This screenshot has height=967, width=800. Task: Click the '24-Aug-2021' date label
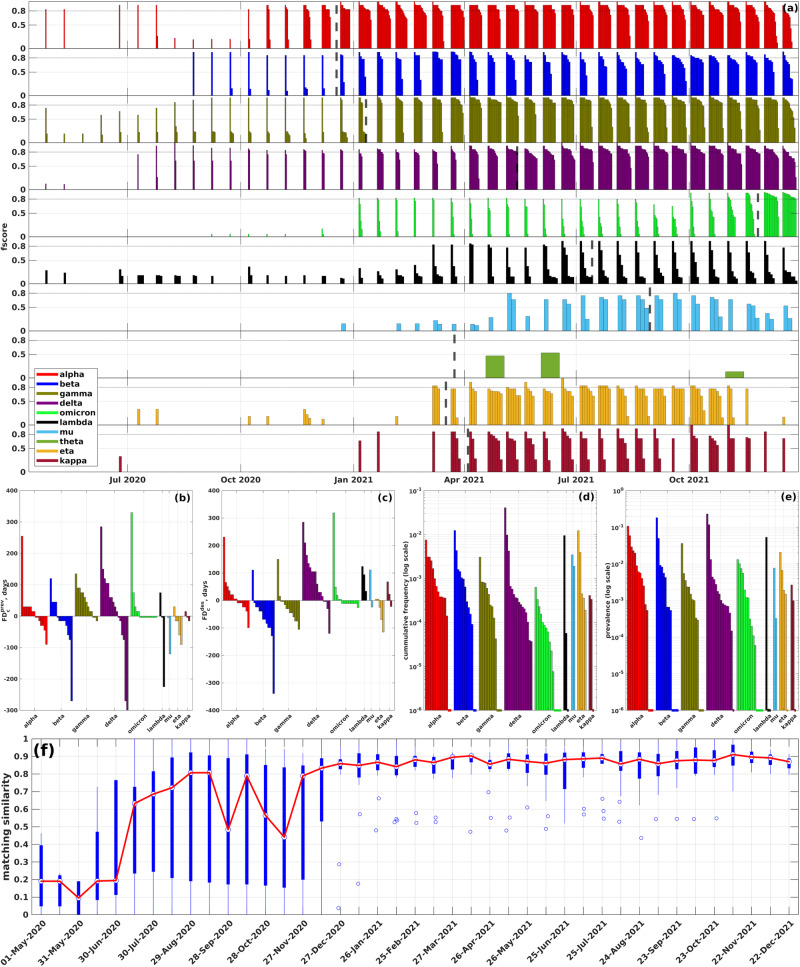[624, 942]
